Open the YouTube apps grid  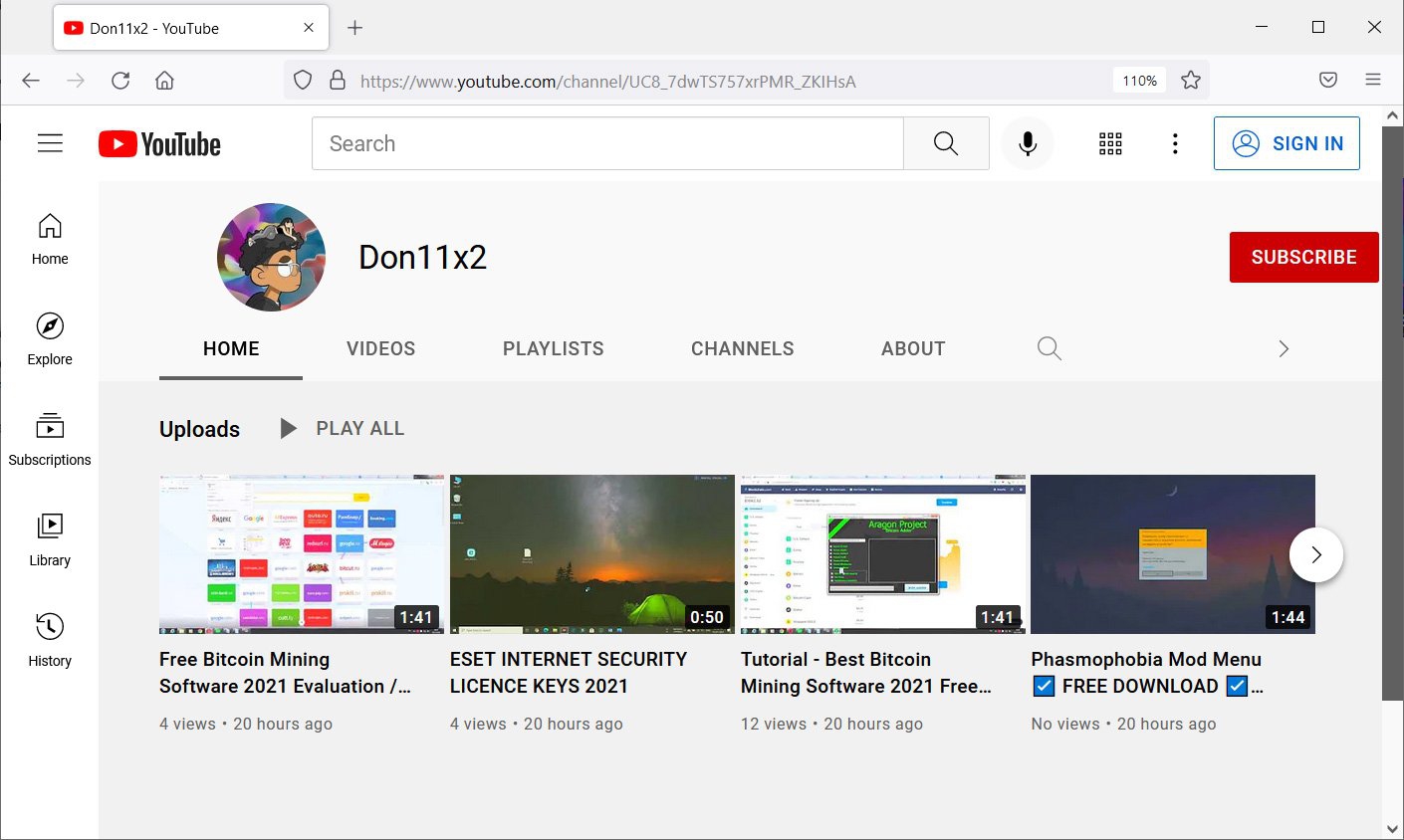pyautogui.click(x=1110, y=143)
